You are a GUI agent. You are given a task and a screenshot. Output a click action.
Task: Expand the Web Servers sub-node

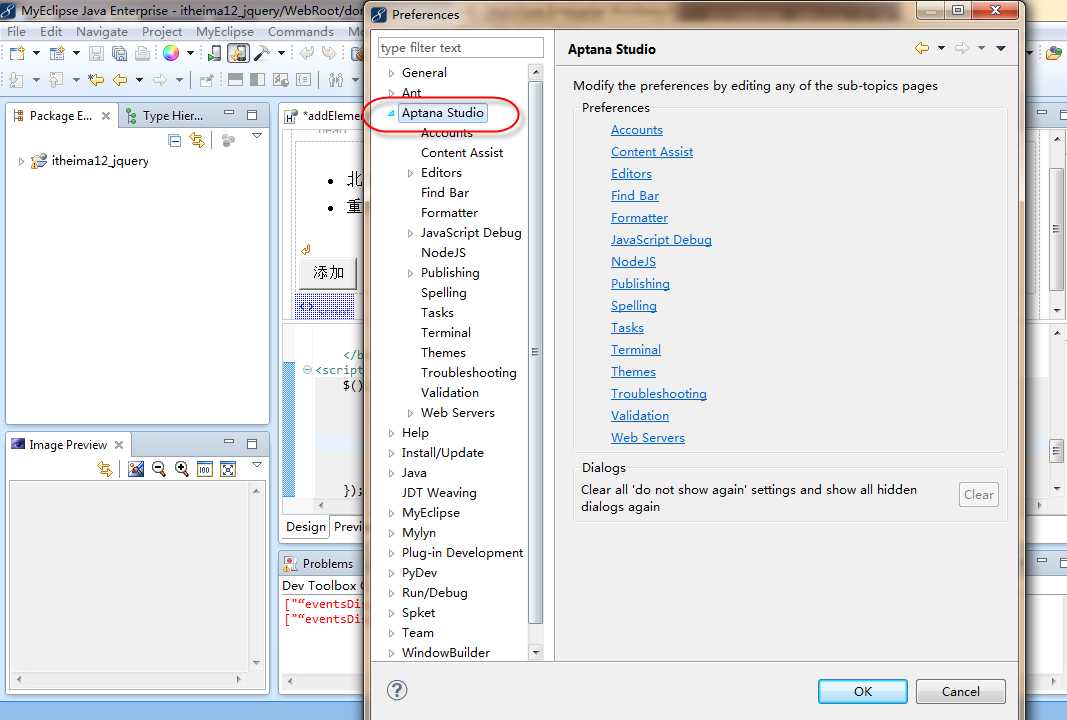[410, 413]
